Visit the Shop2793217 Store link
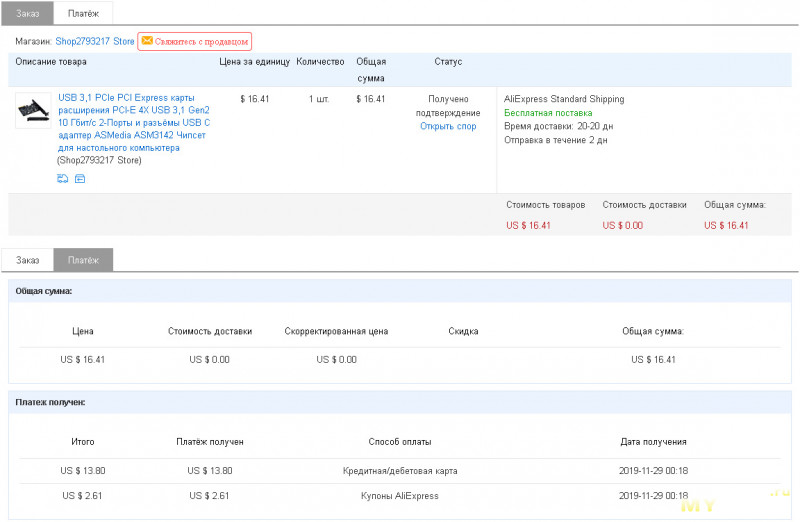Image resolution: width=800 pixels, height=522 pixels. pyautogui.click(x=94, y=41)
